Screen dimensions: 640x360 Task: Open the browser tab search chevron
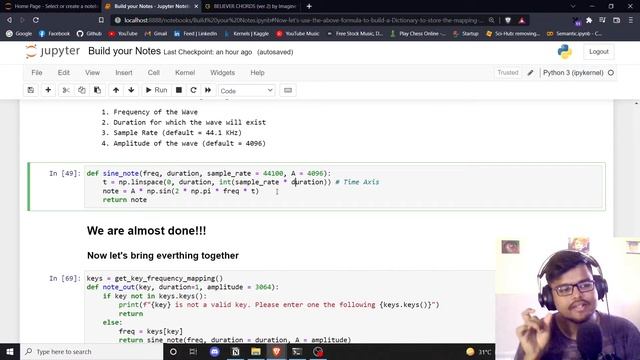coord(573,6)
